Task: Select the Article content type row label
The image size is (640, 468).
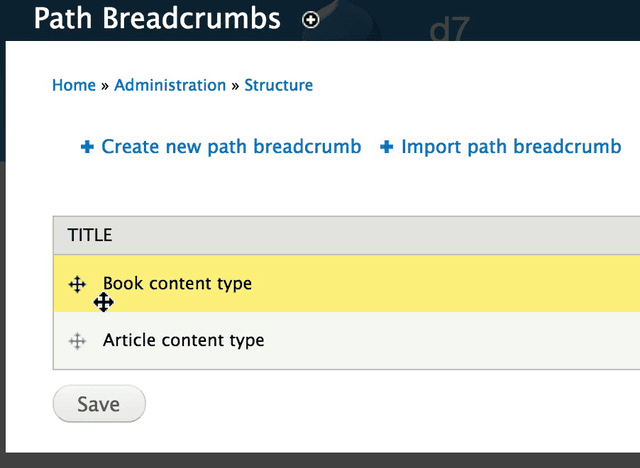Action: 183,341
